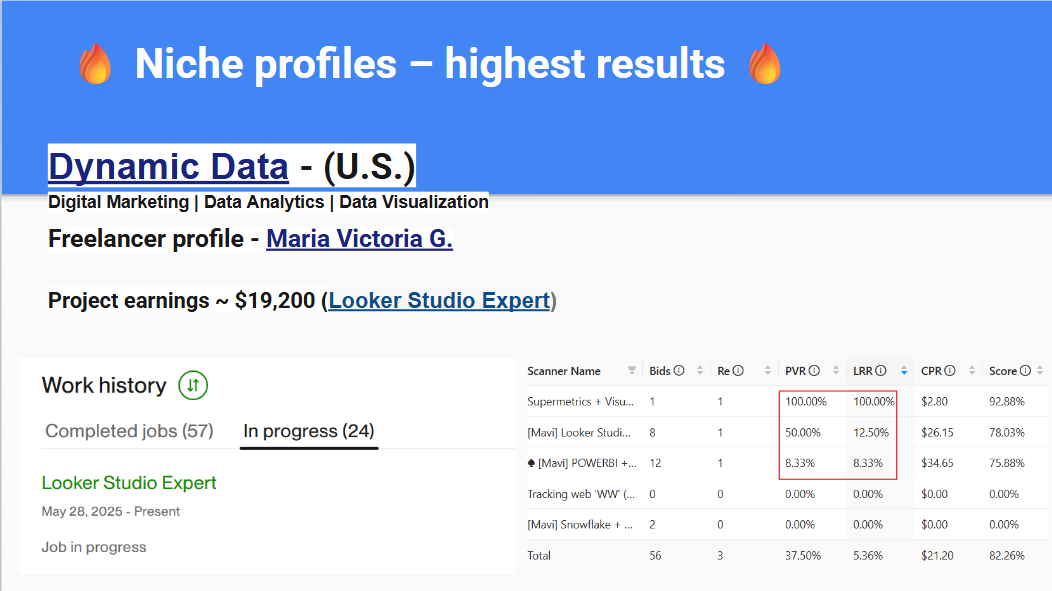Click the LRR column info icon
Screen dimensions: 1052x591
point(881,370)
